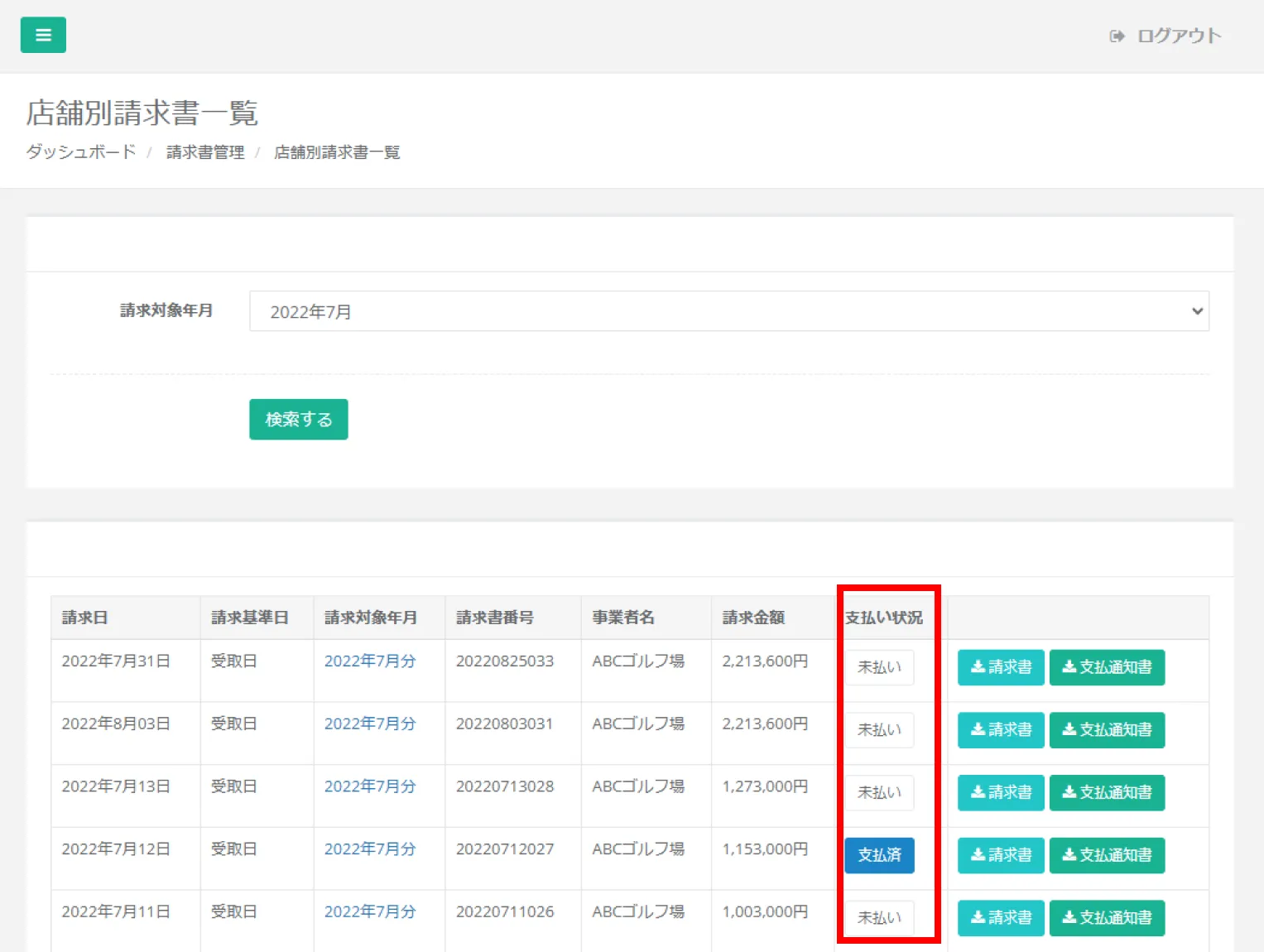Click 支払い状況 column header
This screenshot has height=952, width=1264.
tap(884, 618)
